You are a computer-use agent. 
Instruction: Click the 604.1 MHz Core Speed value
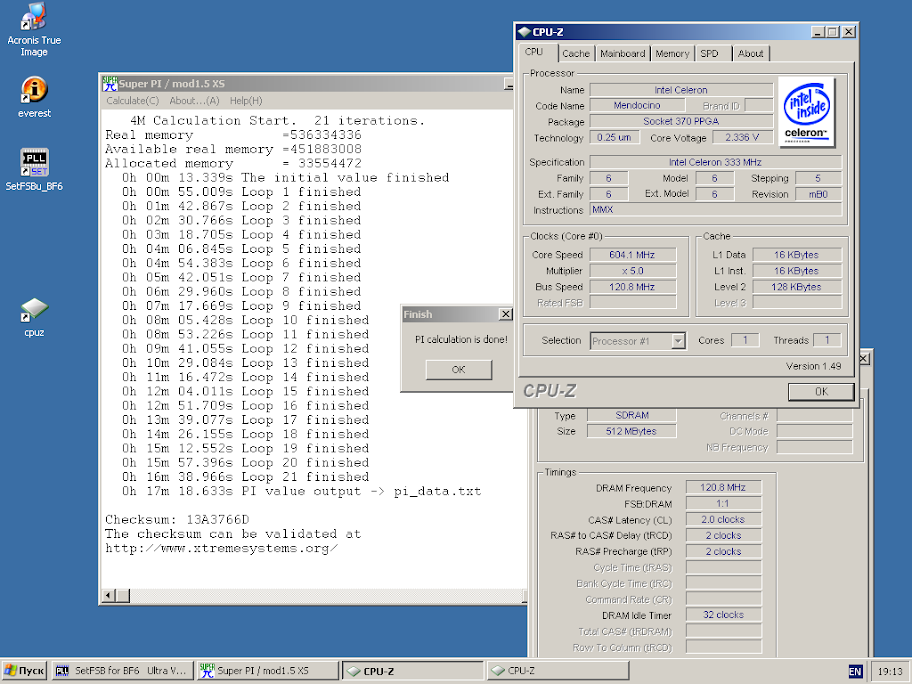[632, 255]
